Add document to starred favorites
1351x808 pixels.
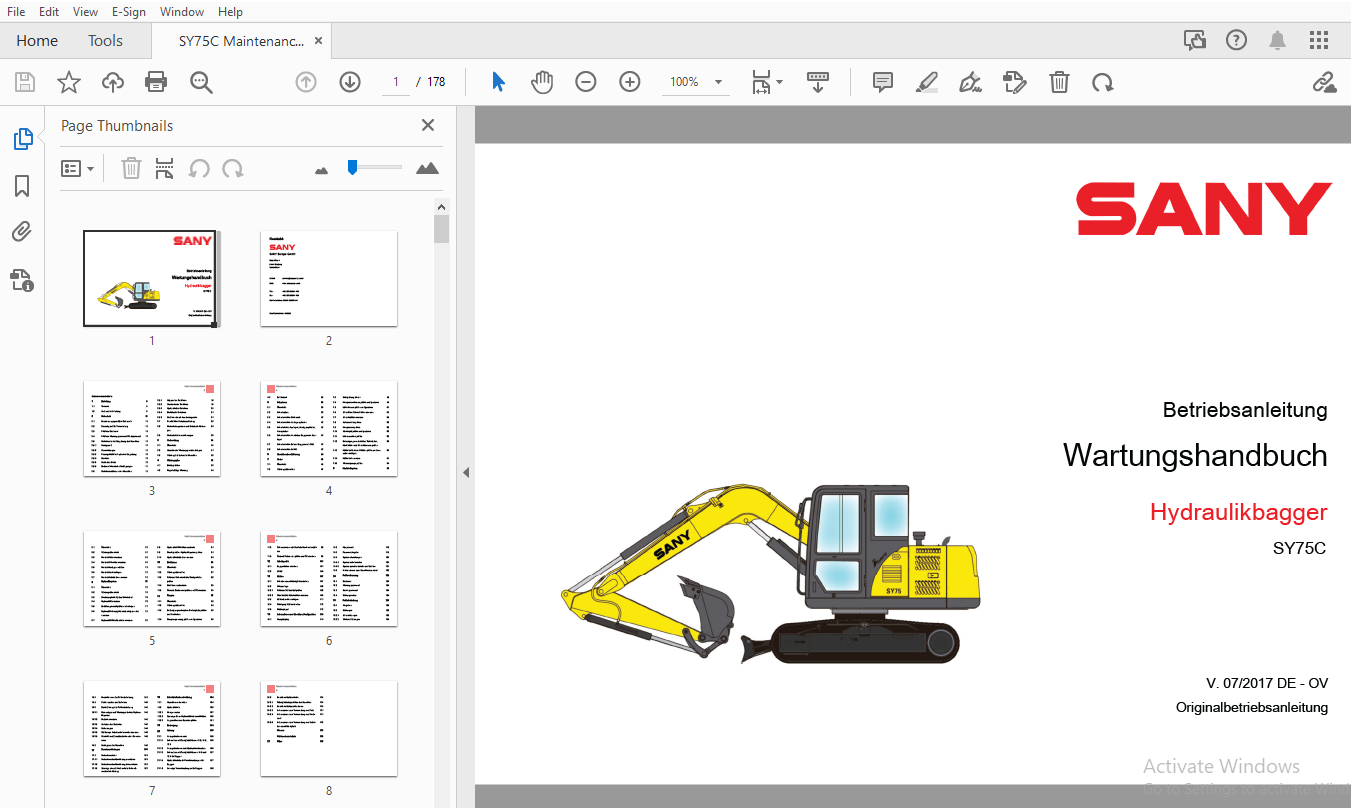(x=69, y=82)
